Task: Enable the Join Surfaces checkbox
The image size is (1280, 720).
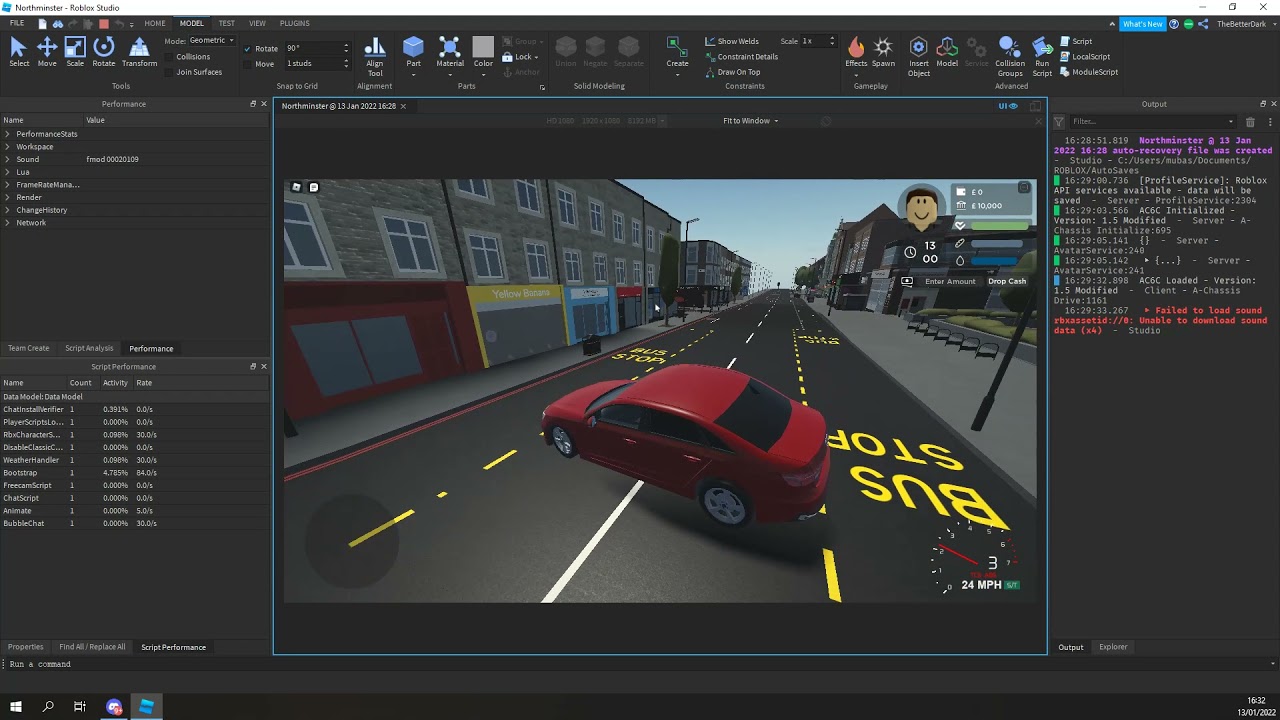Action: [169, 72]
